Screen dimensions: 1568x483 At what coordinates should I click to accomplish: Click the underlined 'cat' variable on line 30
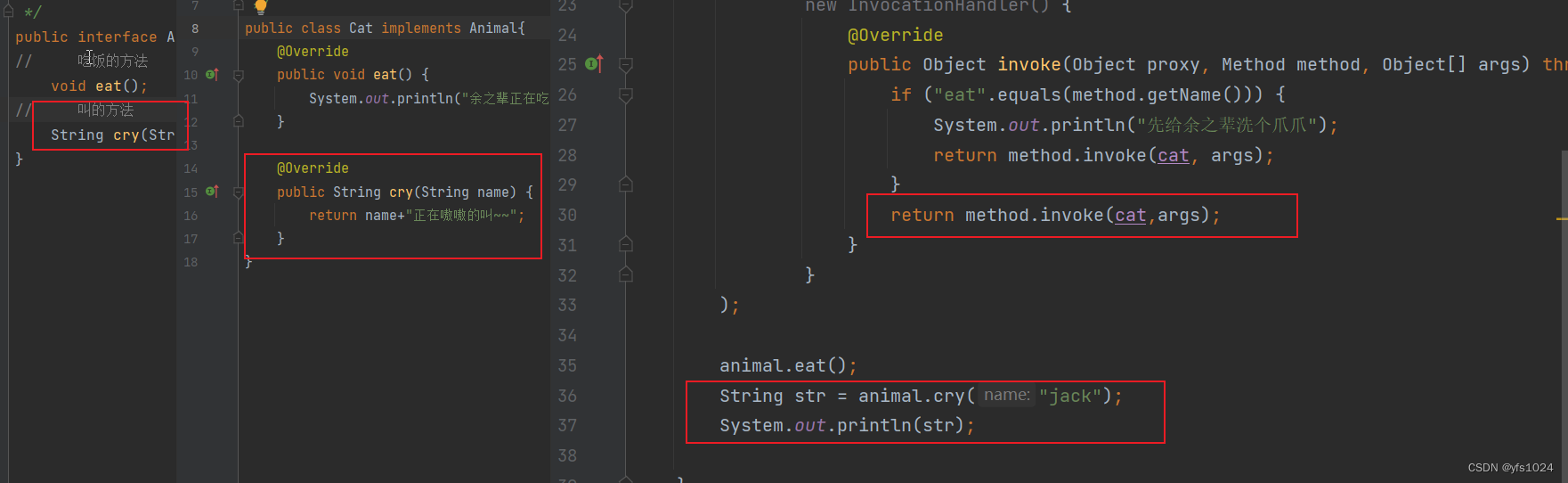1130,216
